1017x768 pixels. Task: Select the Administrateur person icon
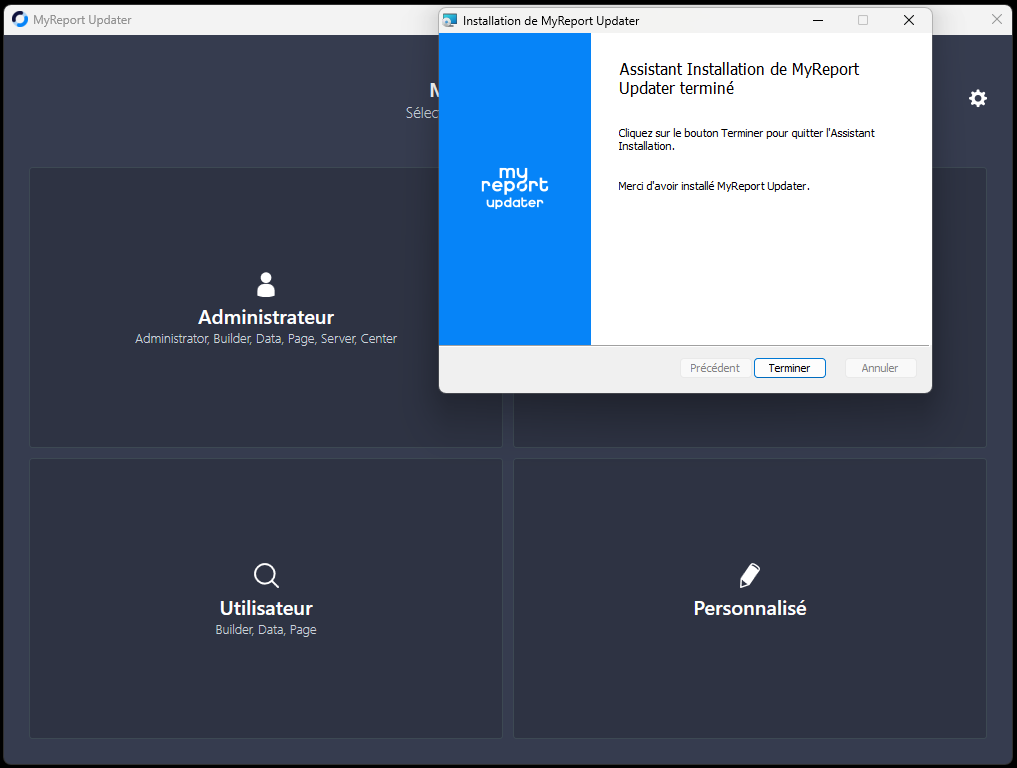coord(266,285)
